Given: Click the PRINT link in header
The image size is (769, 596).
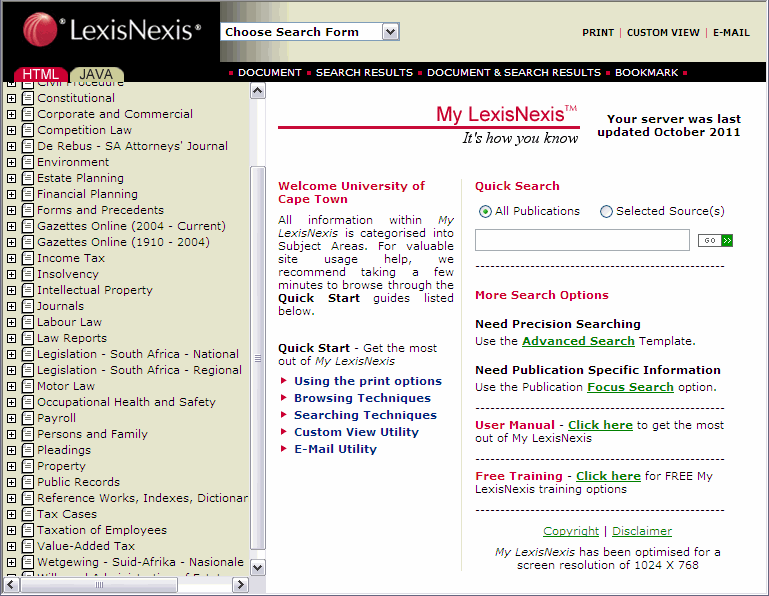Looking at the screenshot, I should (598, 32).
